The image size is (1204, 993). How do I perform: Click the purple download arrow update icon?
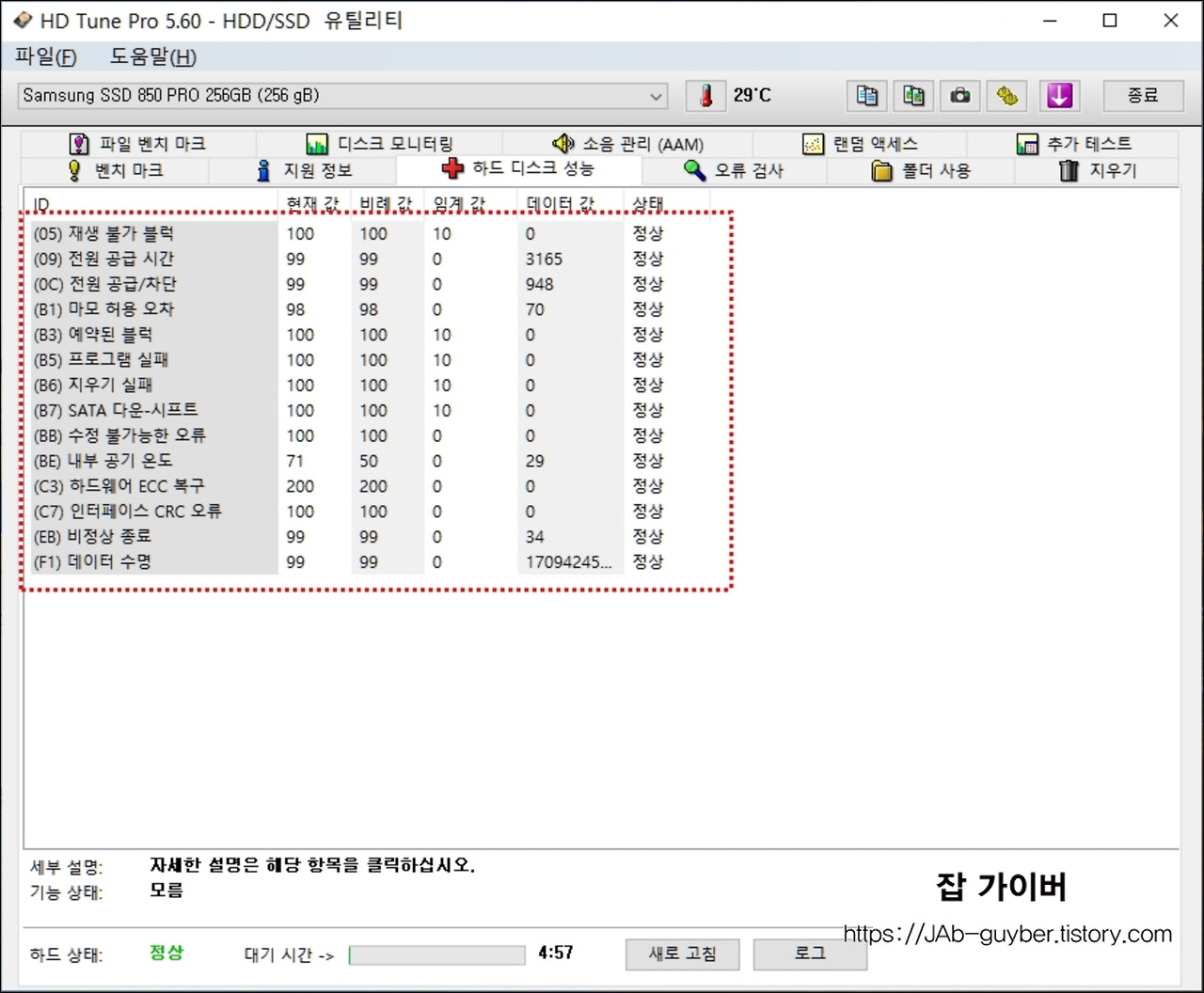pyautogui.click(x=1059, y=95)
